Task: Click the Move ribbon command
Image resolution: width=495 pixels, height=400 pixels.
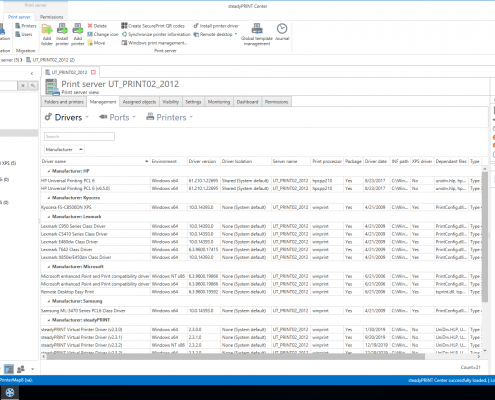Action: pyautogui.click(x=96, y=43)
